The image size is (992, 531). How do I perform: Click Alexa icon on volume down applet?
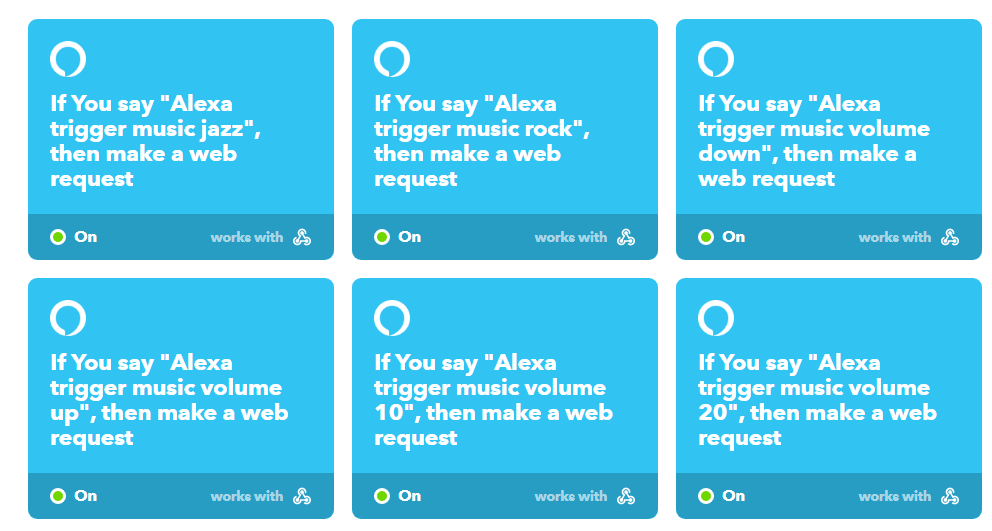pos(716,59)
